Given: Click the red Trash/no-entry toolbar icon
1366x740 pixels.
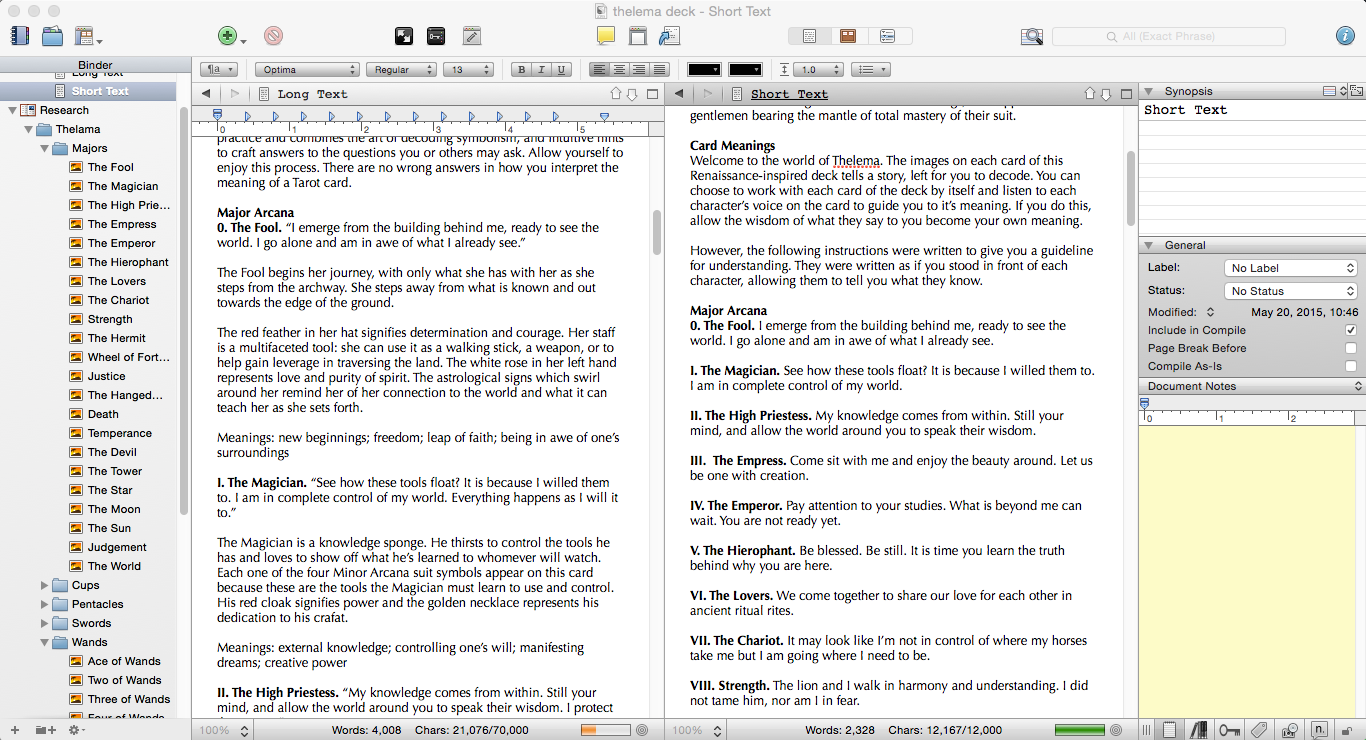Looking at the screenshot, I should 273,36.
